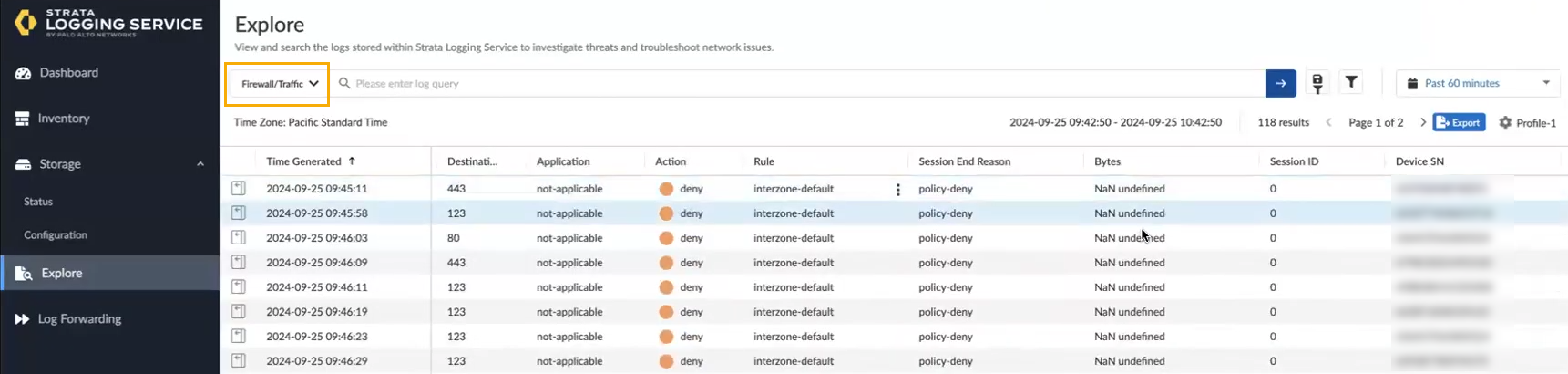Screen dimensions: 1568x374
Task: Collapse the Storage section in sidebar
Action: tap(200, 164)
